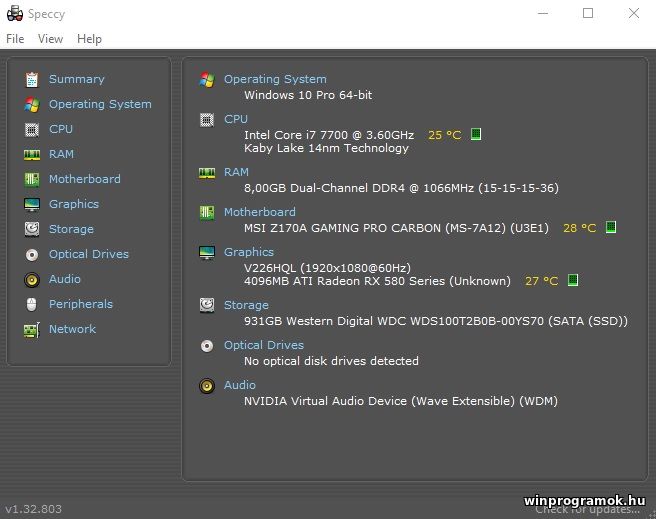Click the green motherboard temperature indicator
This screenshot has height=519, width=656.
611,227
